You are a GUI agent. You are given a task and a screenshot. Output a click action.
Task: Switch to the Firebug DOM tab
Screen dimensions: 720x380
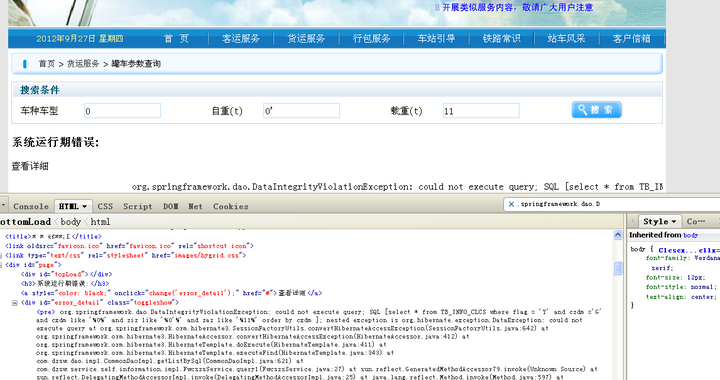[170, 207]
